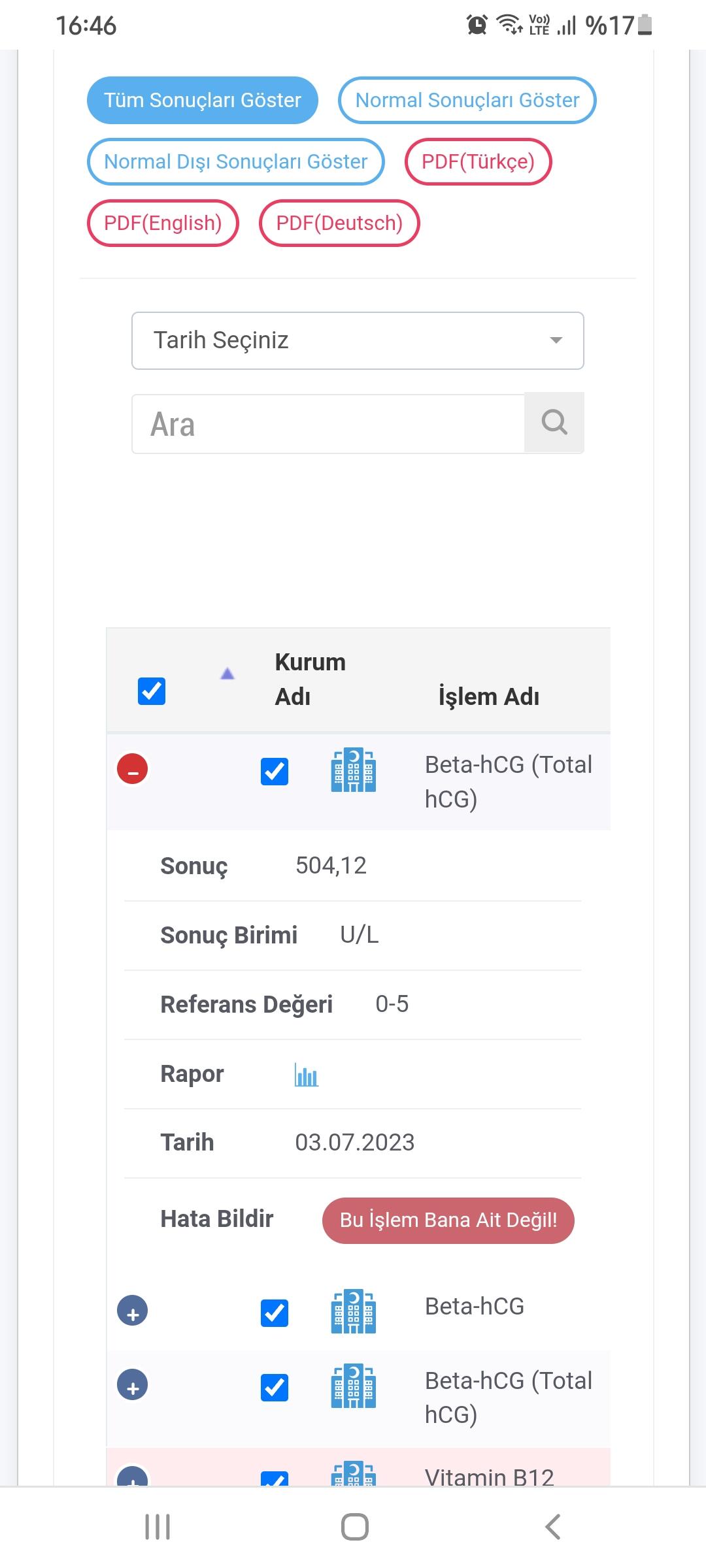The image size is (706, 1568).
Task: Open the Tarih Seçiniz dropdown
Action: (x=358, y=340)
